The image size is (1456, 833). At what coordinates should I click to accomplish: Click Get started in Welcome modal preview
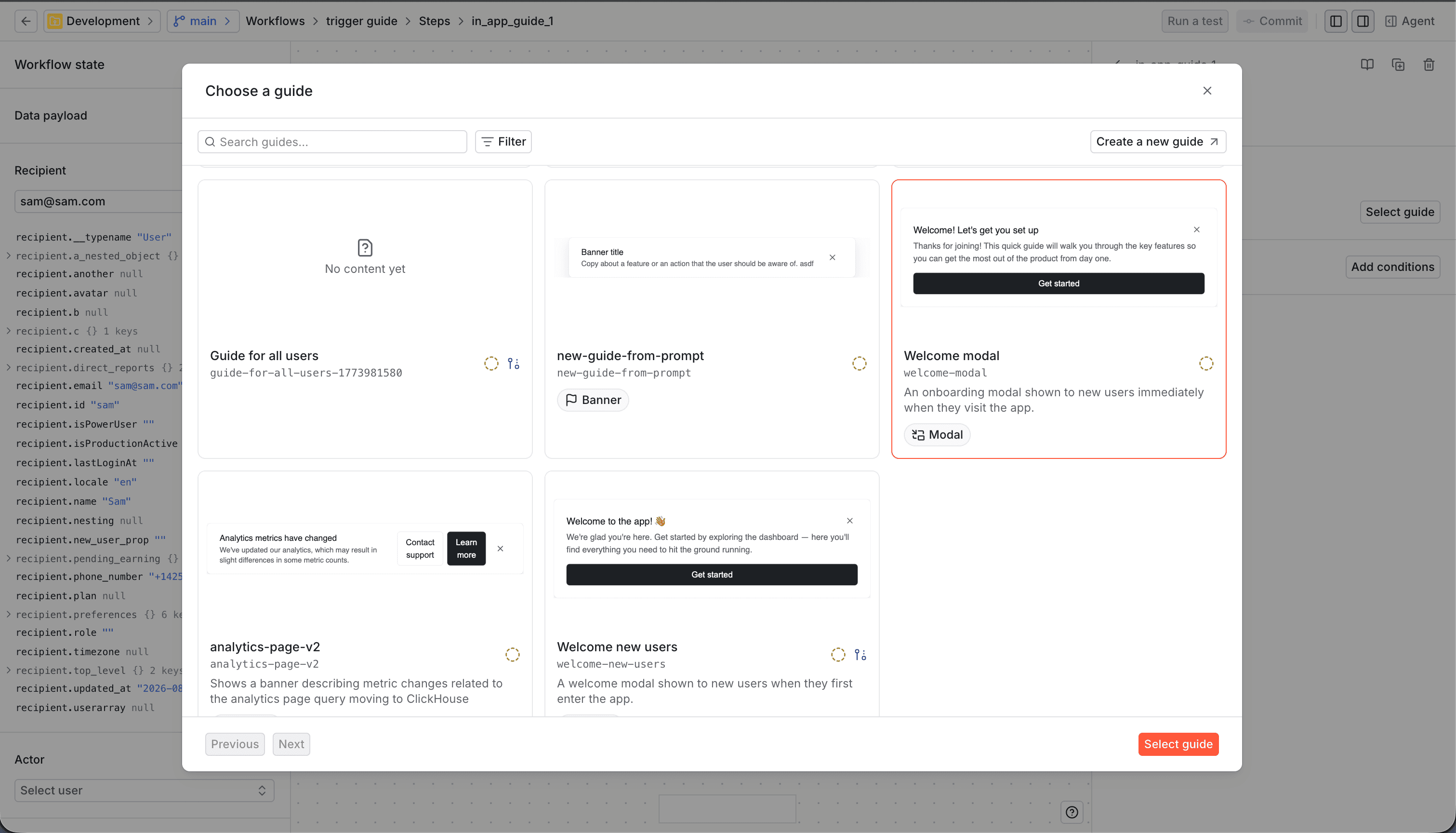tap(1059, 283)
